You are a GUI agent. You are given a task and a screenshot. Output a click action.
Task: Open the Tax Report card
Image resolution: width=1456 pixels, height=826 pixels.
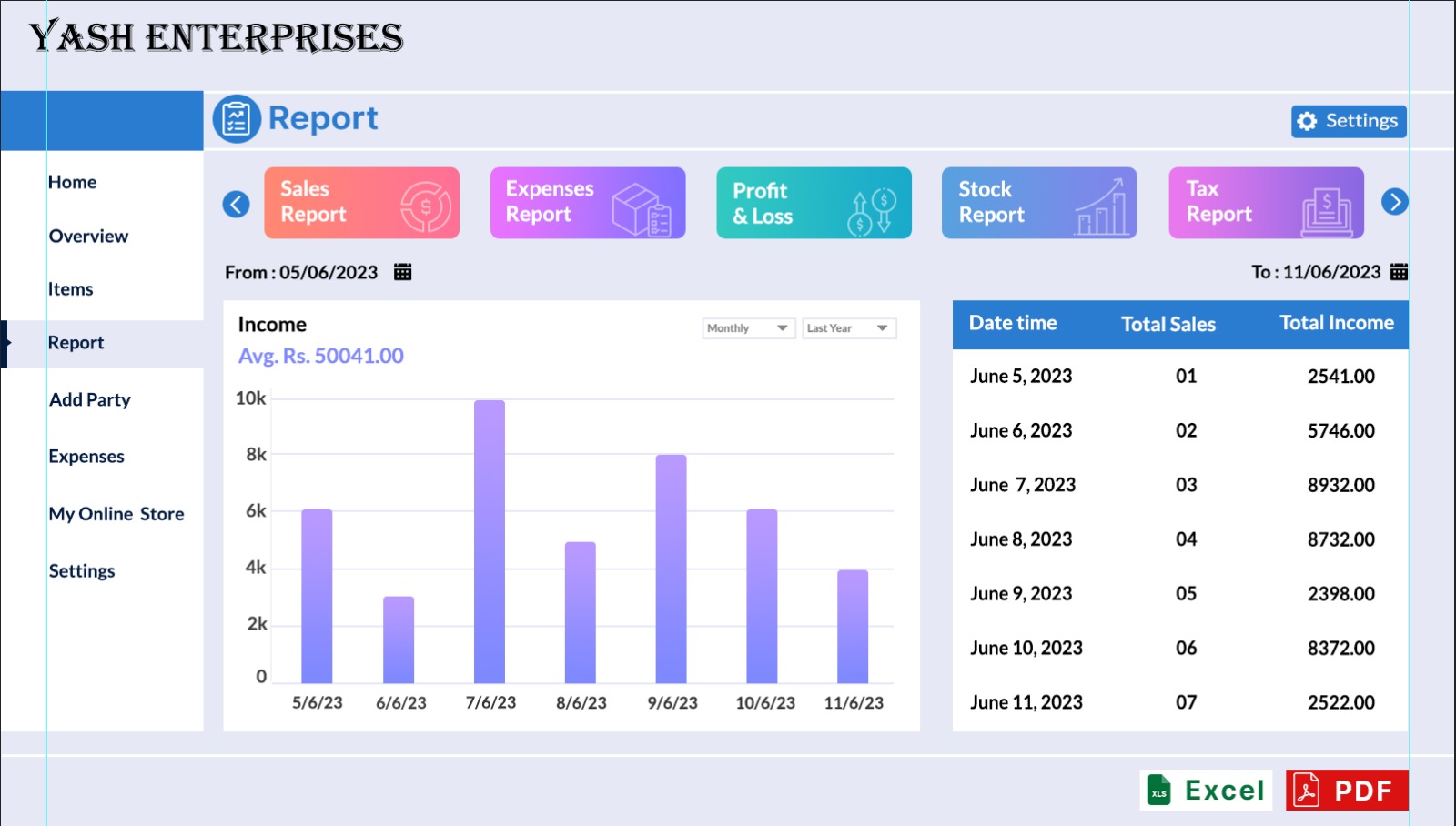click(1266, 203)
